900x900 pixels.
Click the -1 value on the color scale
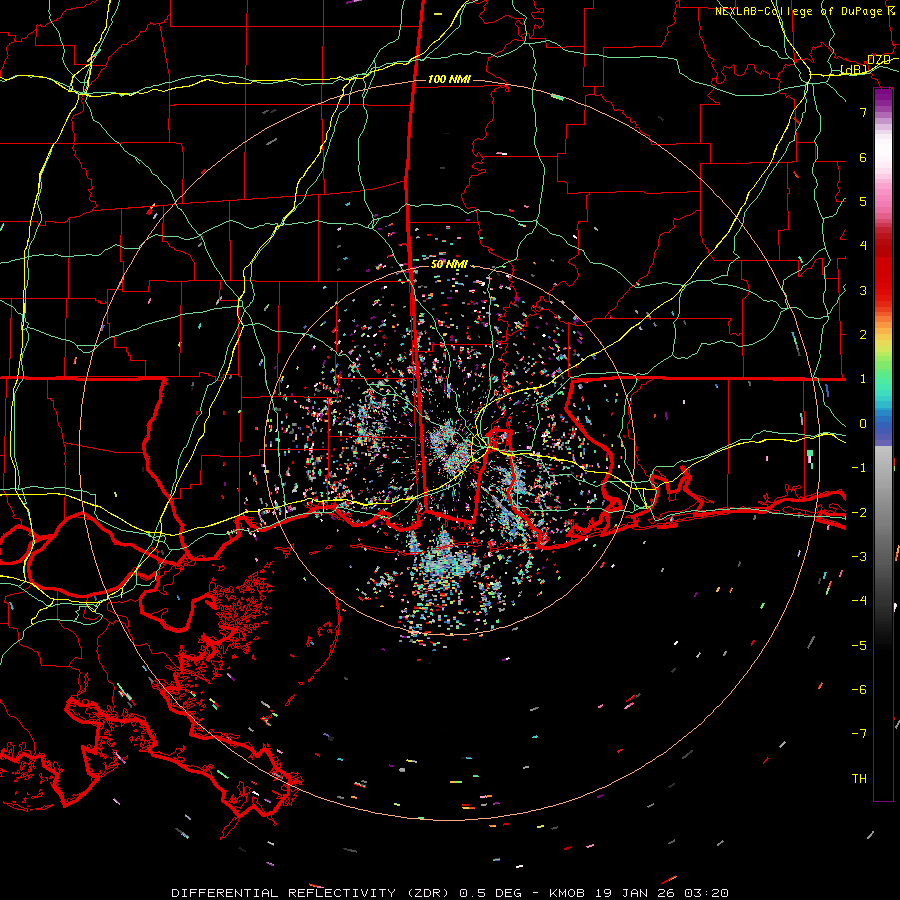coord(859,468)
